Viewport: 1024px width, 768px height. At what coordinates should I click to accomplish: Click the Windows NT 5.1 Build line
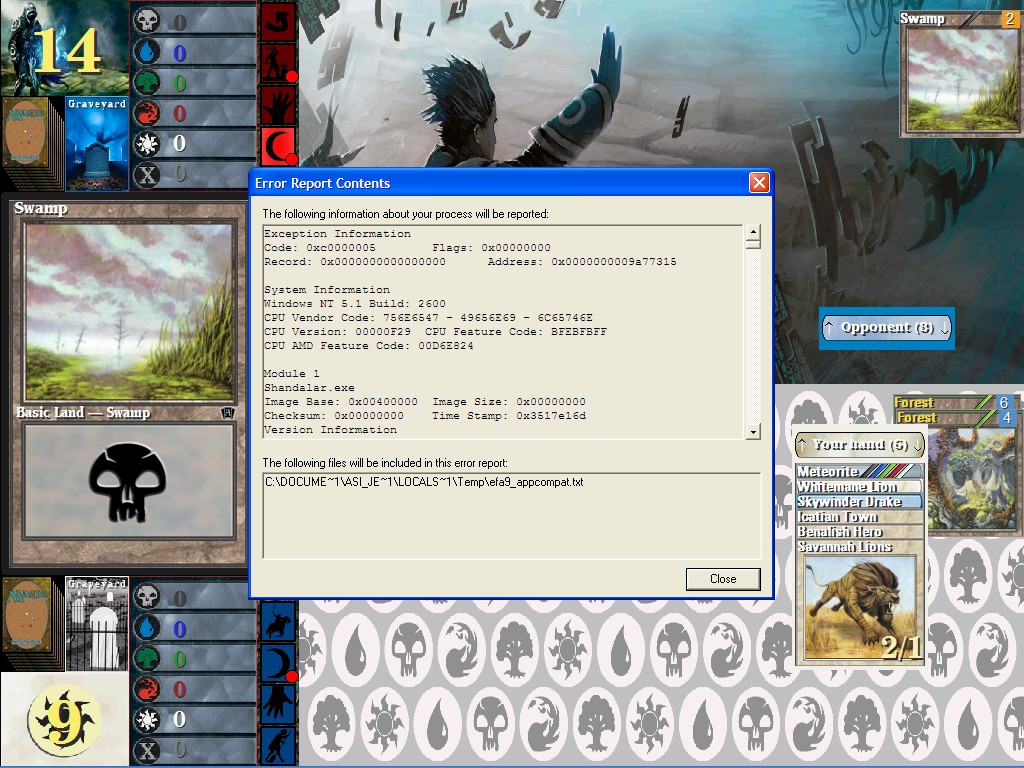point(355,304)
